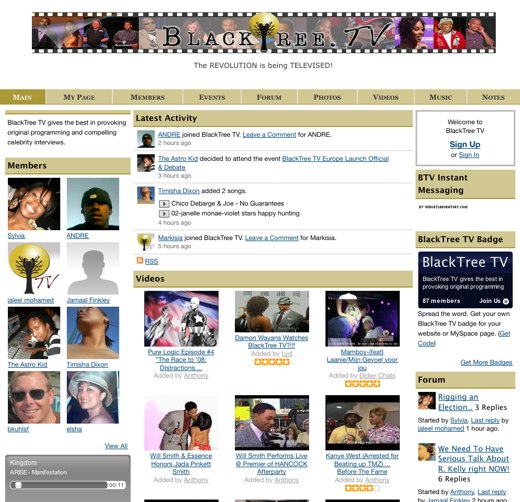Screen dimensions: 520x502
Task: Open Leave a Comment for ANDRE
Action: [269, 135]
